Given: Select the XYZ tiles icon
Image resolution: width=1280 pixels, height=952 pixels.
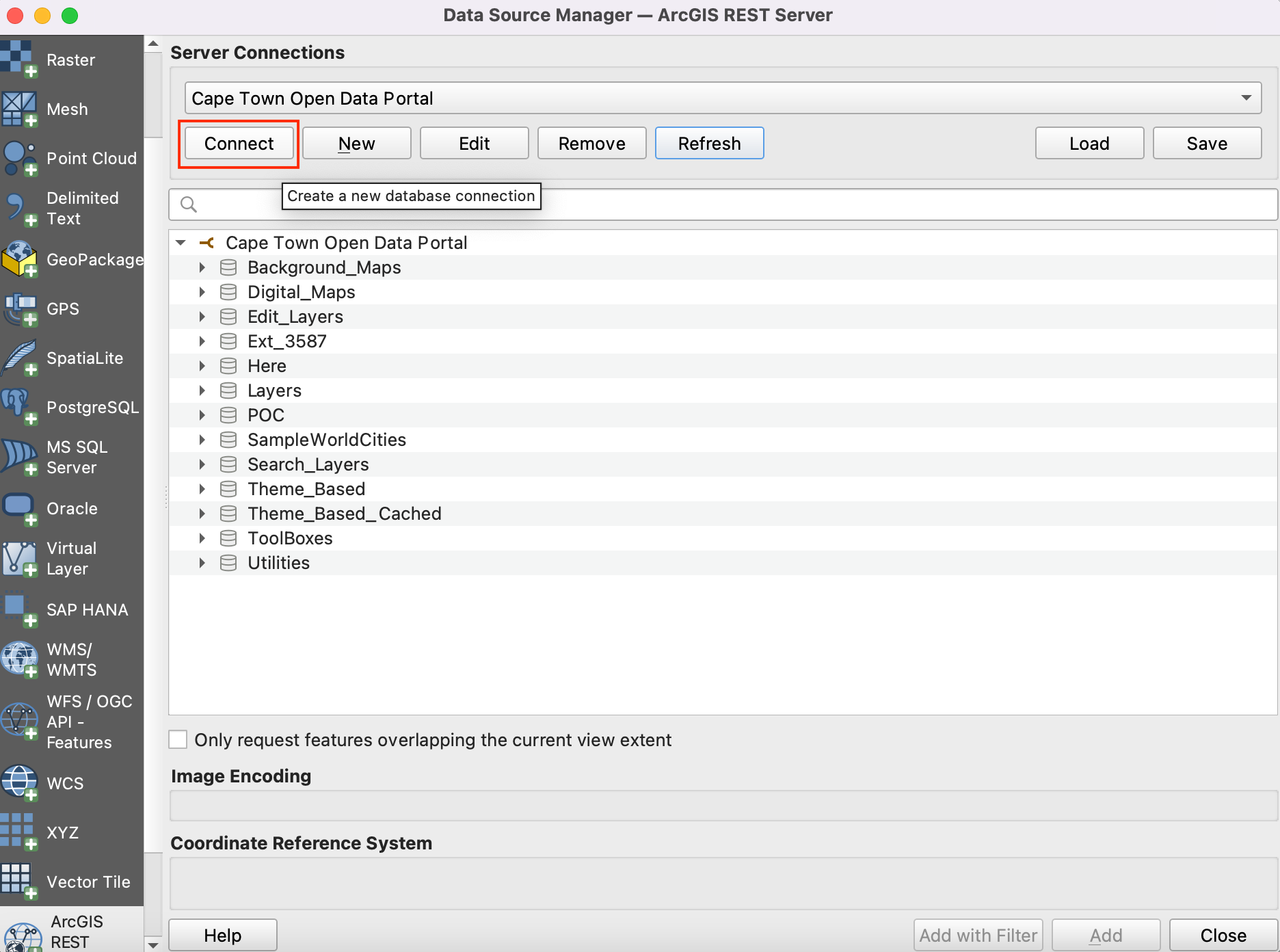Looking at the screenshot, I should pyautogui.click(x=19, y=832).
